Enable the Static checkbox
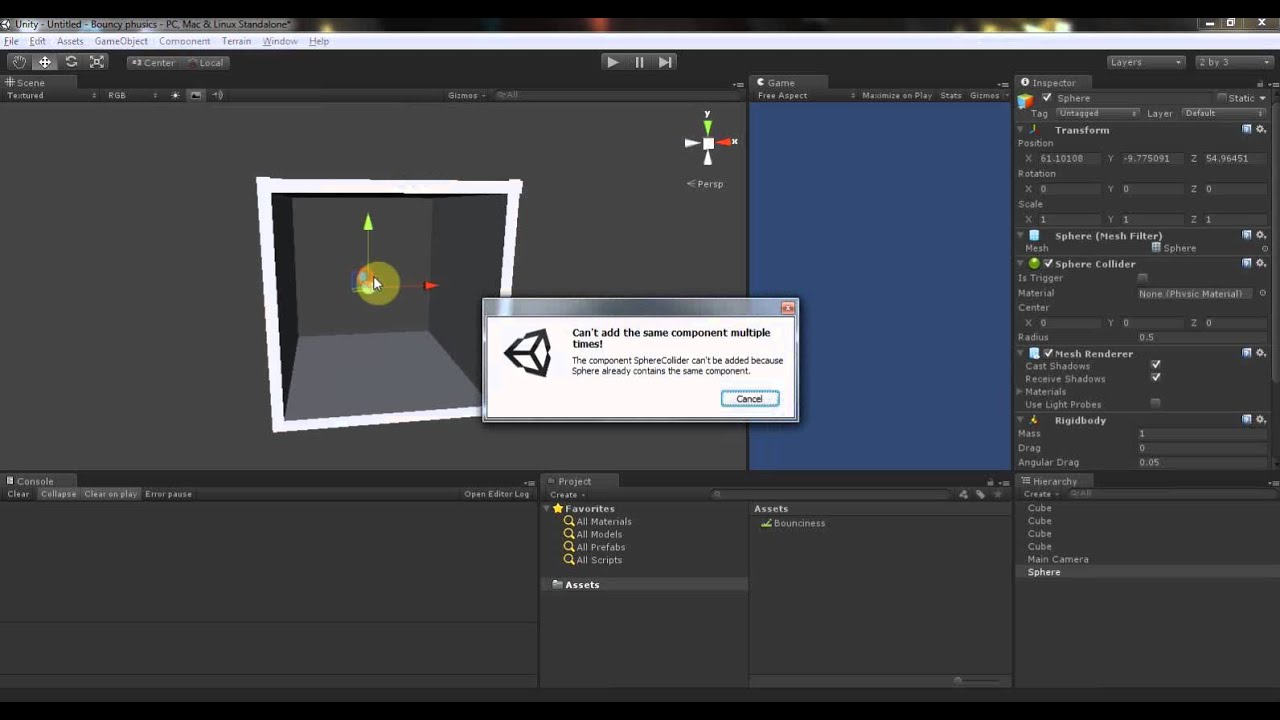 1221,98
